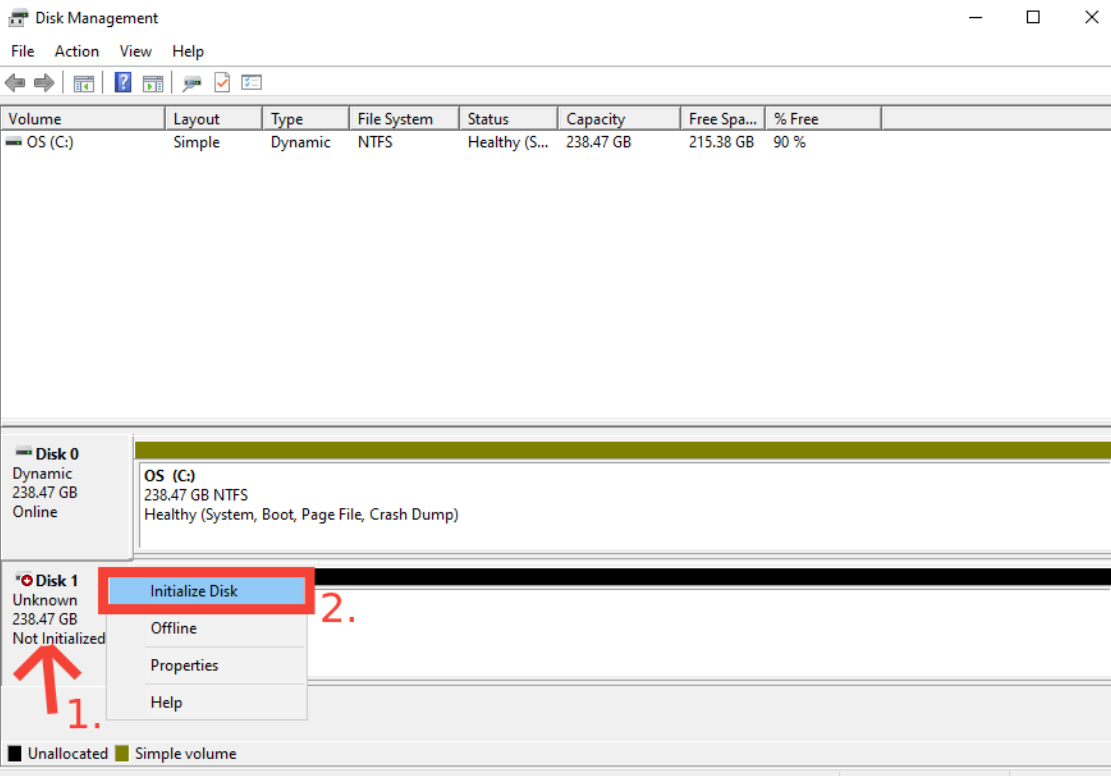
Task: Click the olive Simple volume legend swatch
Action: (x=122, y=753)
